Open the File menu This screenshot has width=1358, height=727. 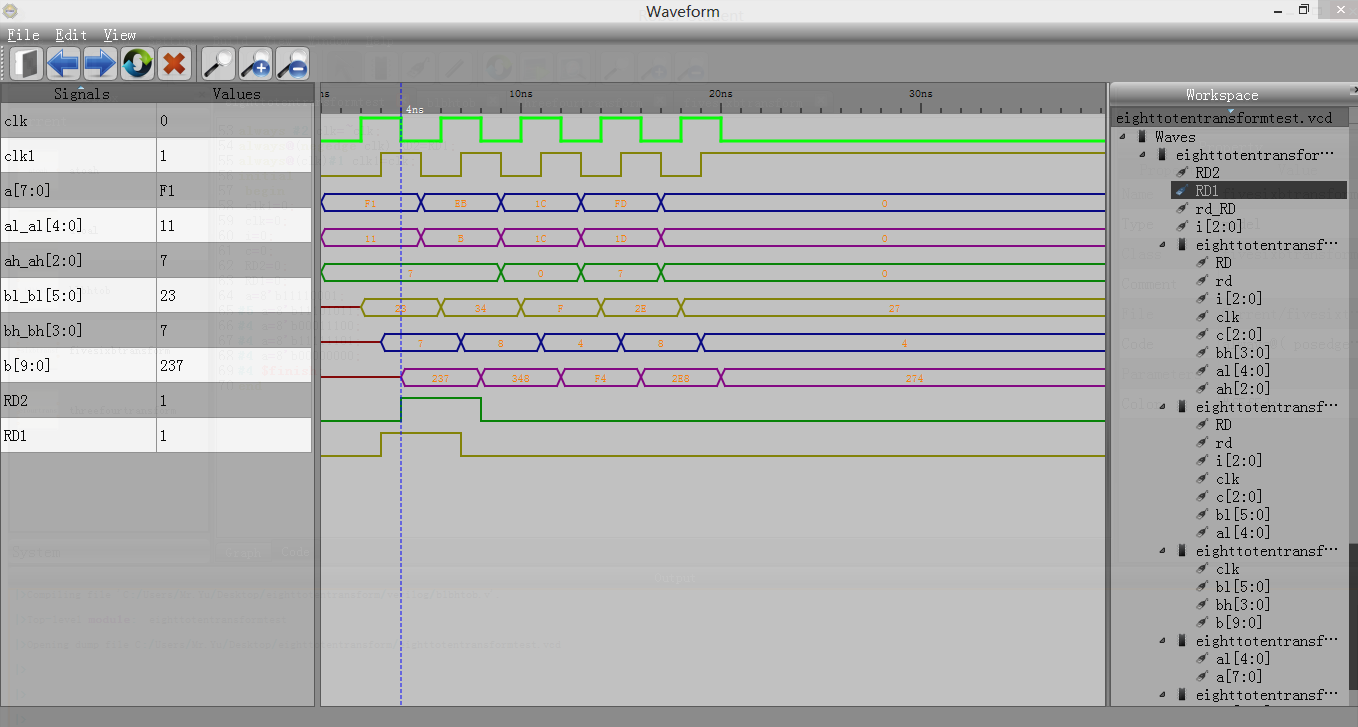point(23,35)
